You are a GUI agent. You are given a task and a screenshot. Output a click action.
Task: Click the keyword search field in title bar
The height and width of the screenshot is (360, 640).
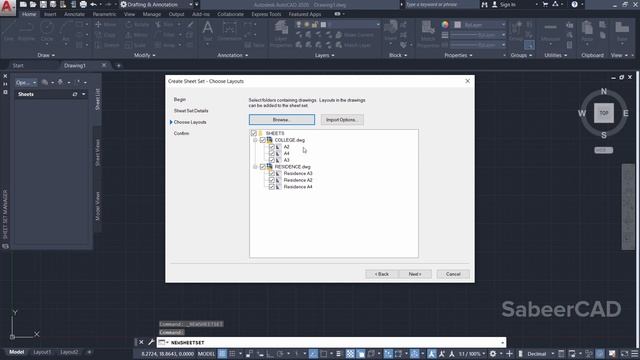coord(441,4)
